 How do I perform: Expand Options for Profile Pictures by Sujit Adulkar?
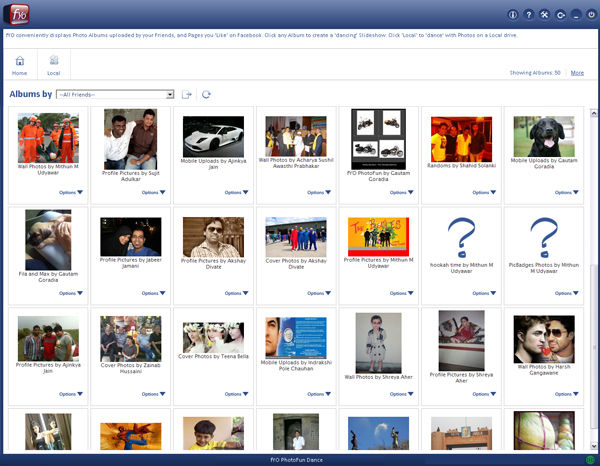pos(153,192)
